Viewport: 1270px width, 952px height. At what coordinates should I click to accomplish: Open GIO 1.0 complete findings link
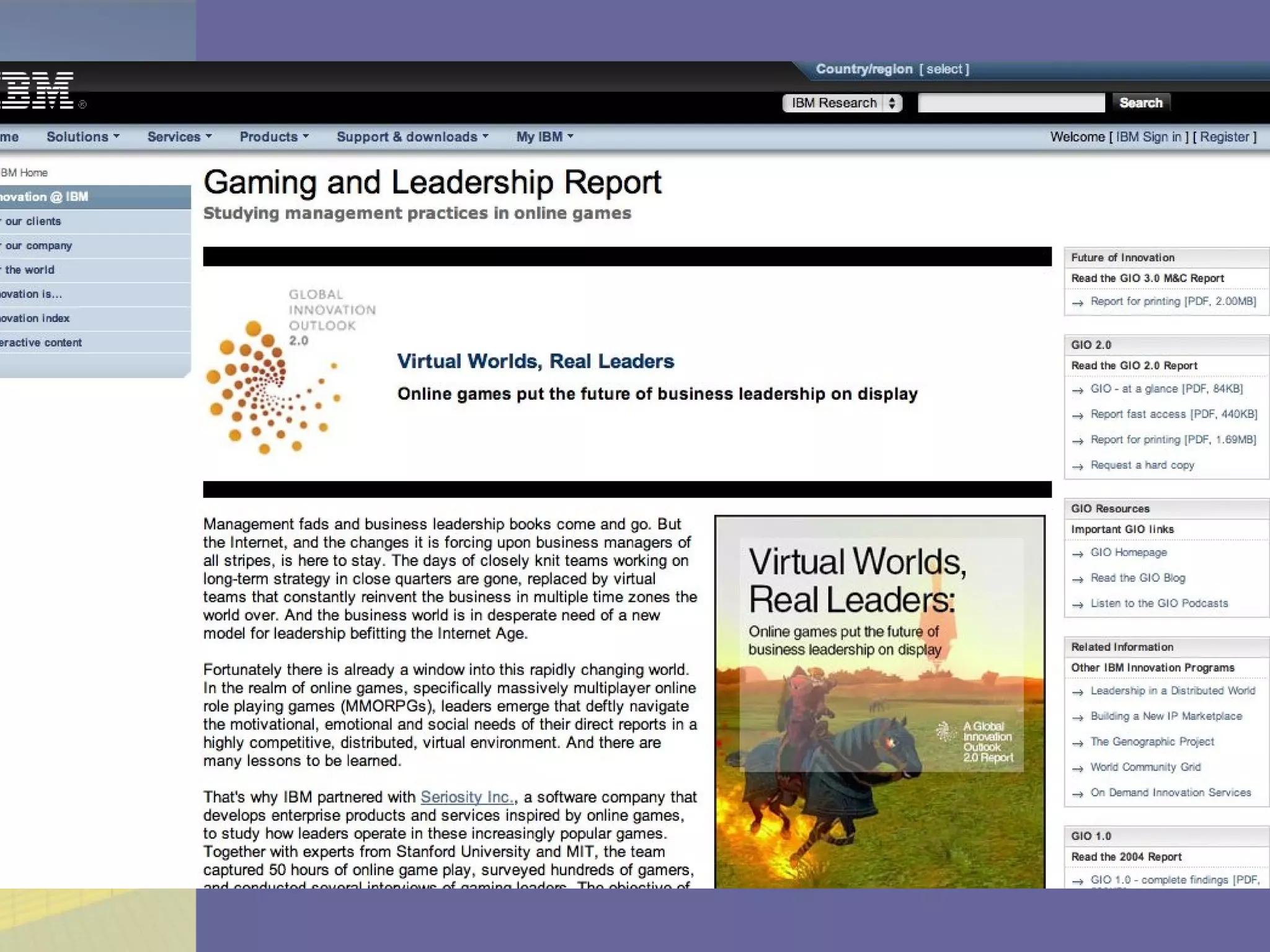click(x=1175, y=880)
